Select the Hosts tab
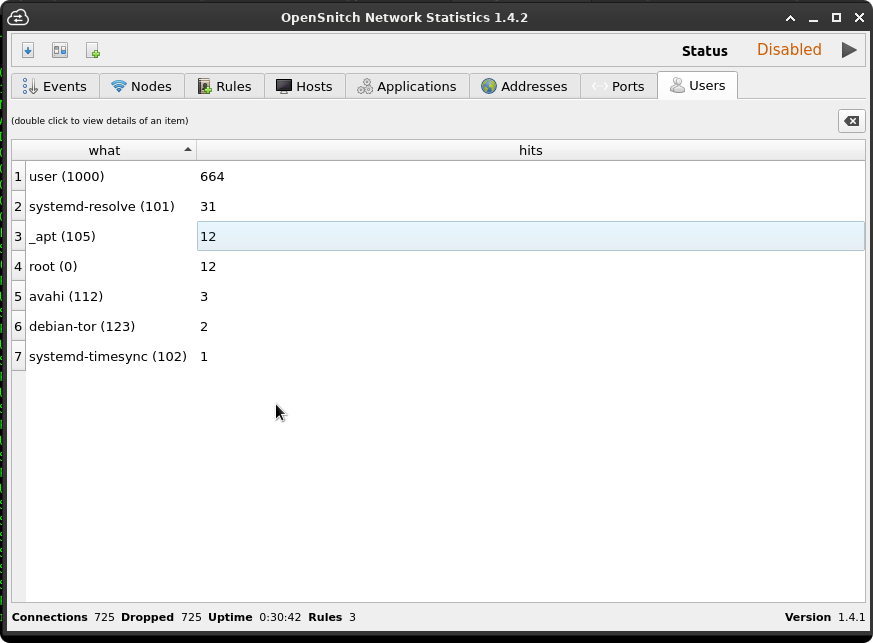This screenshot has width=873, height=643. (305, 86)
